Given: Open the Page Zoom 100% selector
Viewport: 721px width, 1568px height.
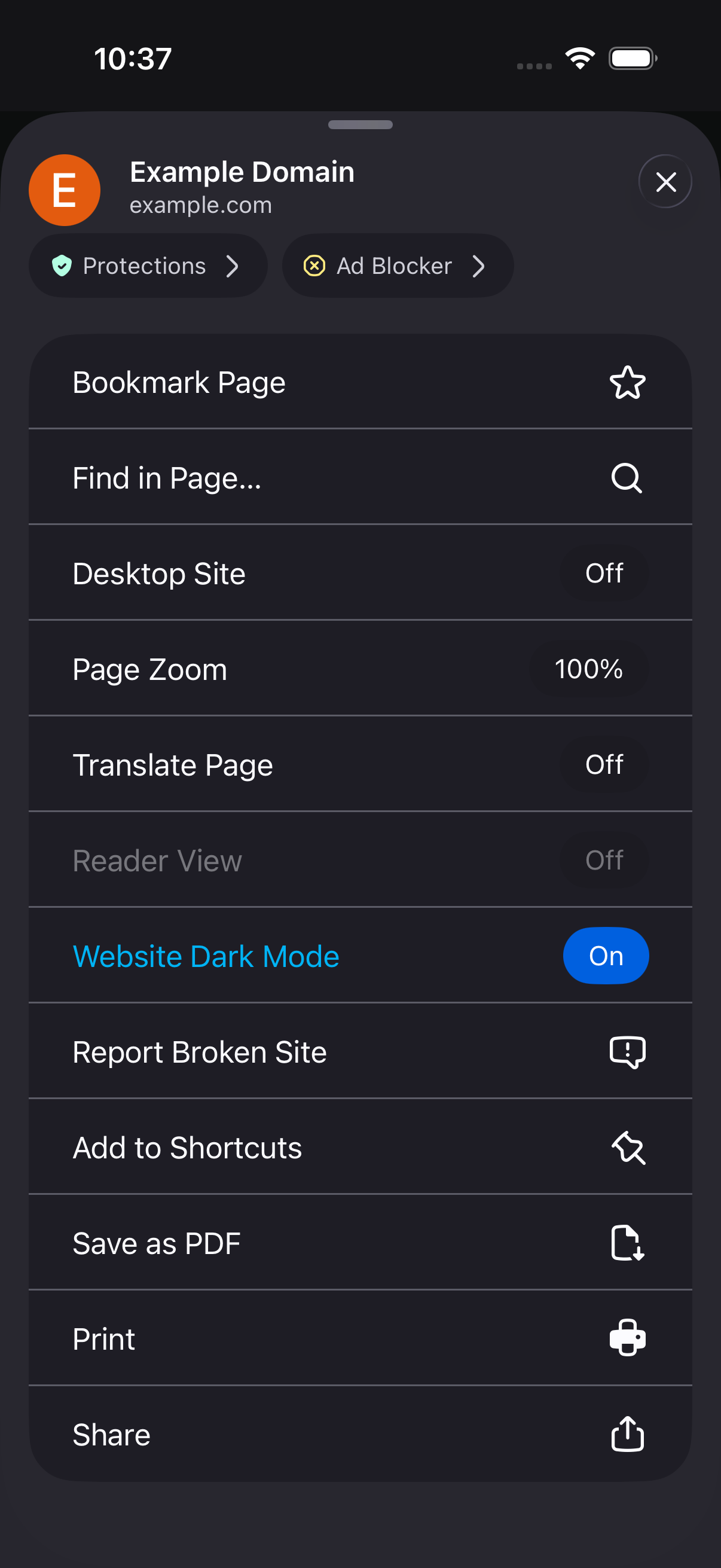Looking at the screenshot, I should pyautogui.click(x=588, y=669).
